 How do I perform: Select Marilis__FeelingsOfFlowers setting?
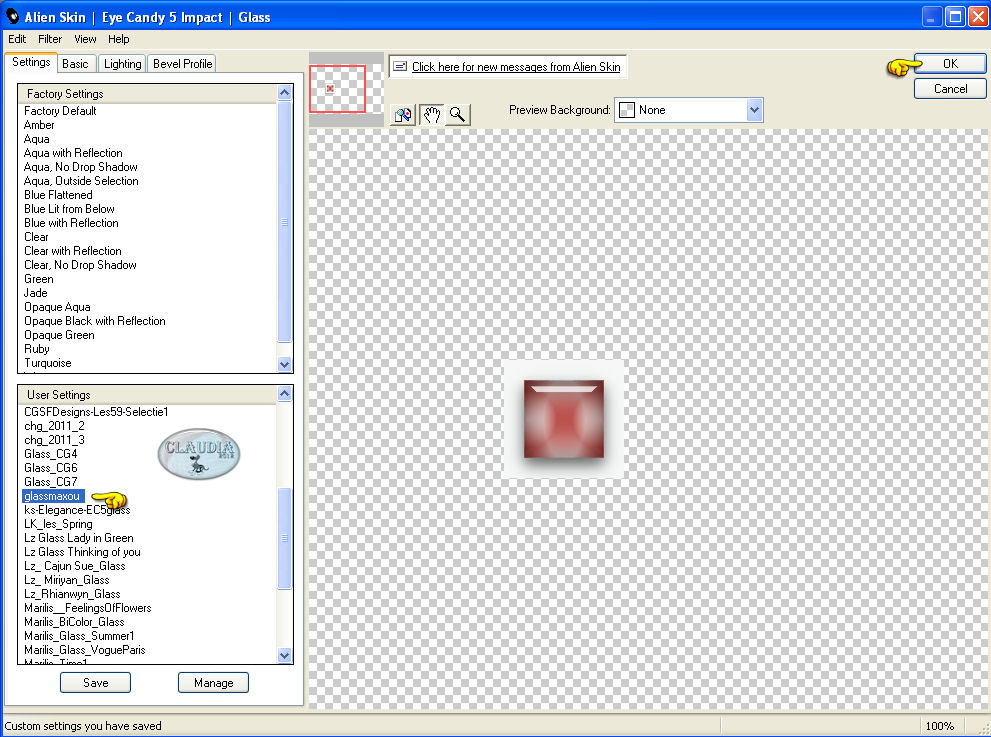pyautogui.click(x=88, y=608)
